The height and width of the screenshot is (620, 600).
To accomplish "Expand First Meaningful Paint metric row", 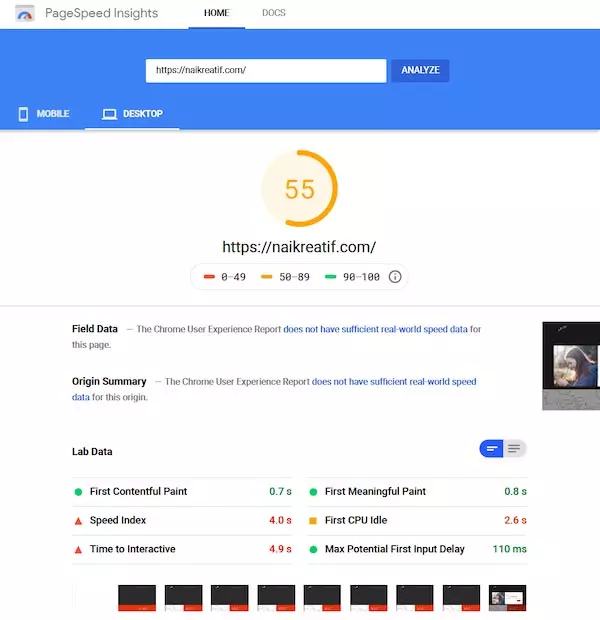I will point(417,492).
